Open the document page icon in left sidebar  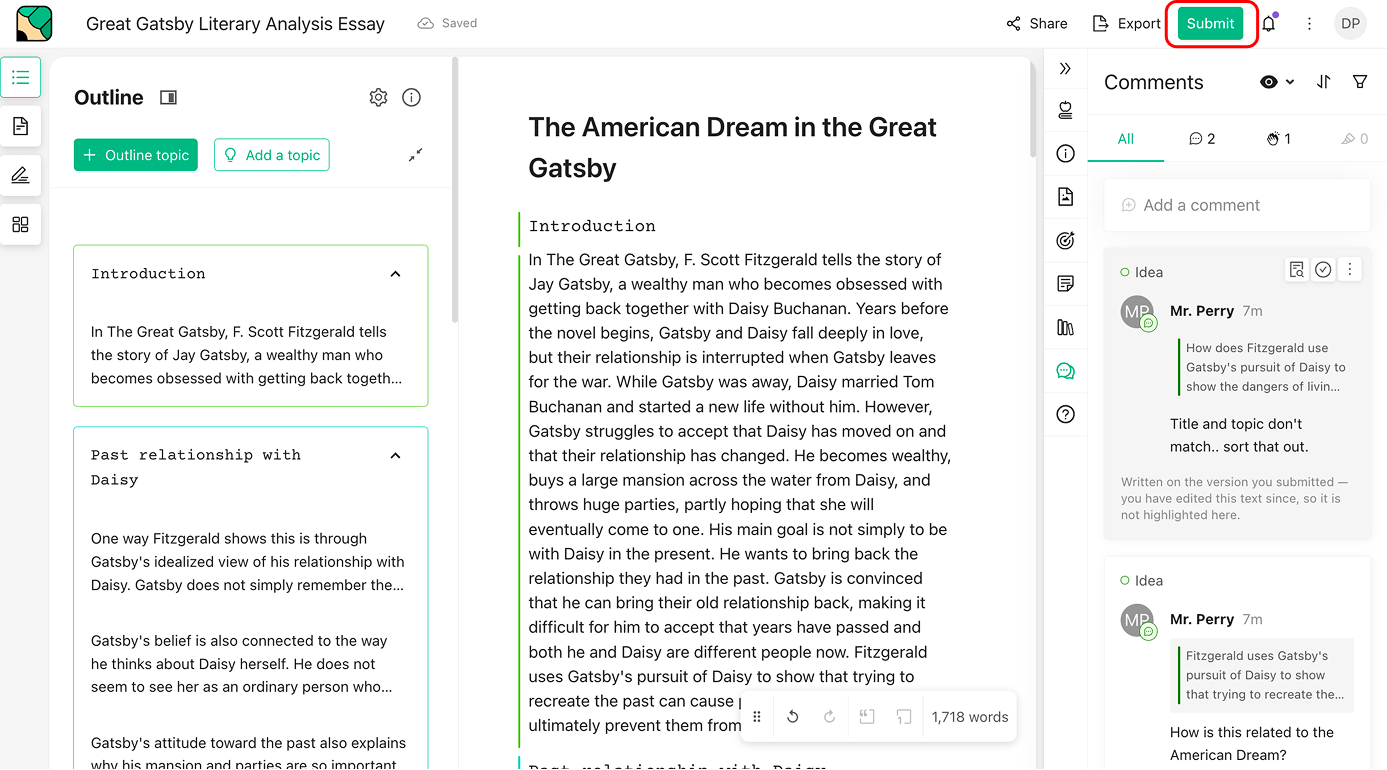pos(21,126)
